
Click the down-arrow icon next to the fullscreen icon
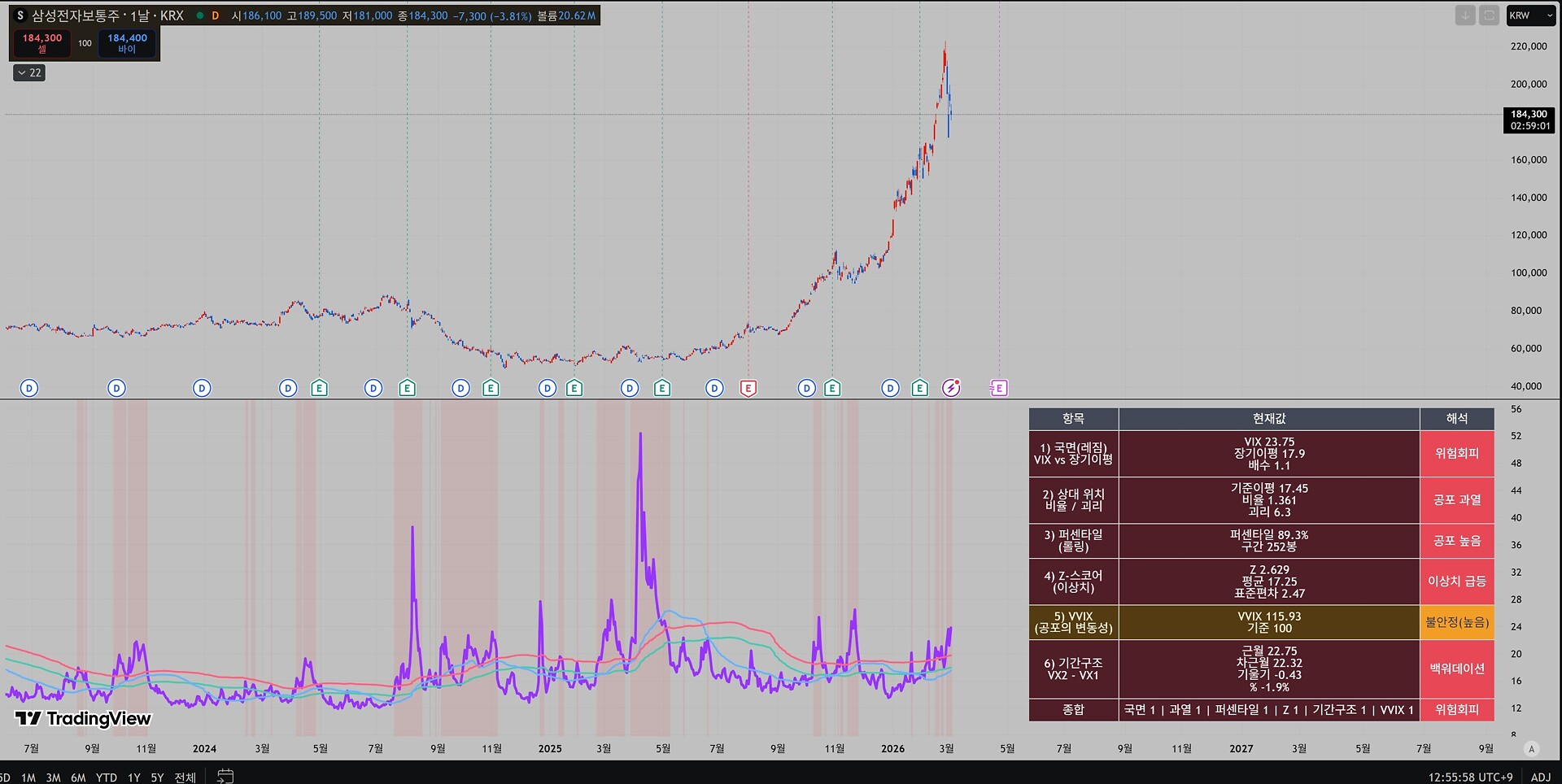(1464, 15)
